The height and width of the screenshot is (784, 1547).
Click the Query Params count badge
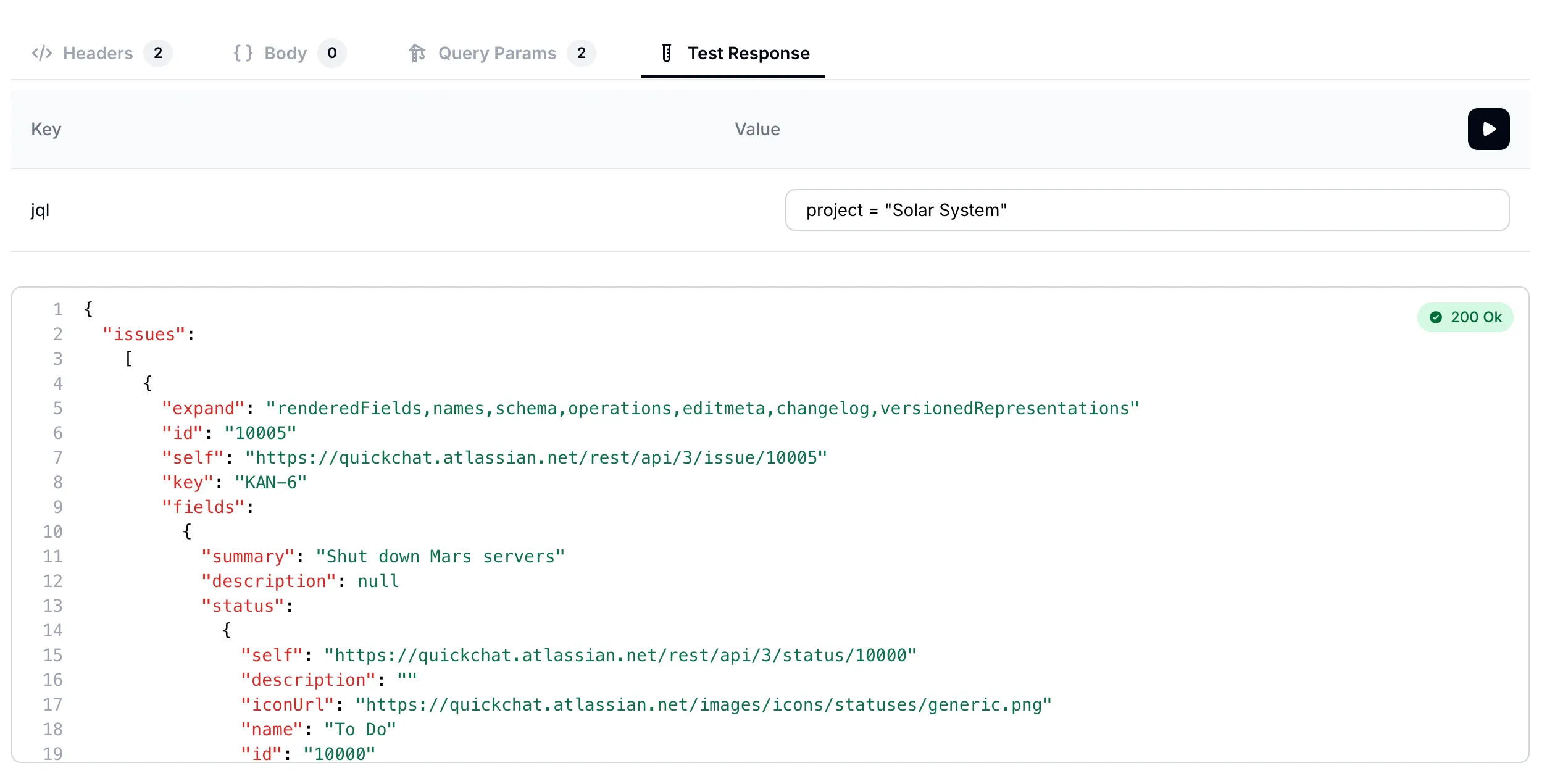581,53
